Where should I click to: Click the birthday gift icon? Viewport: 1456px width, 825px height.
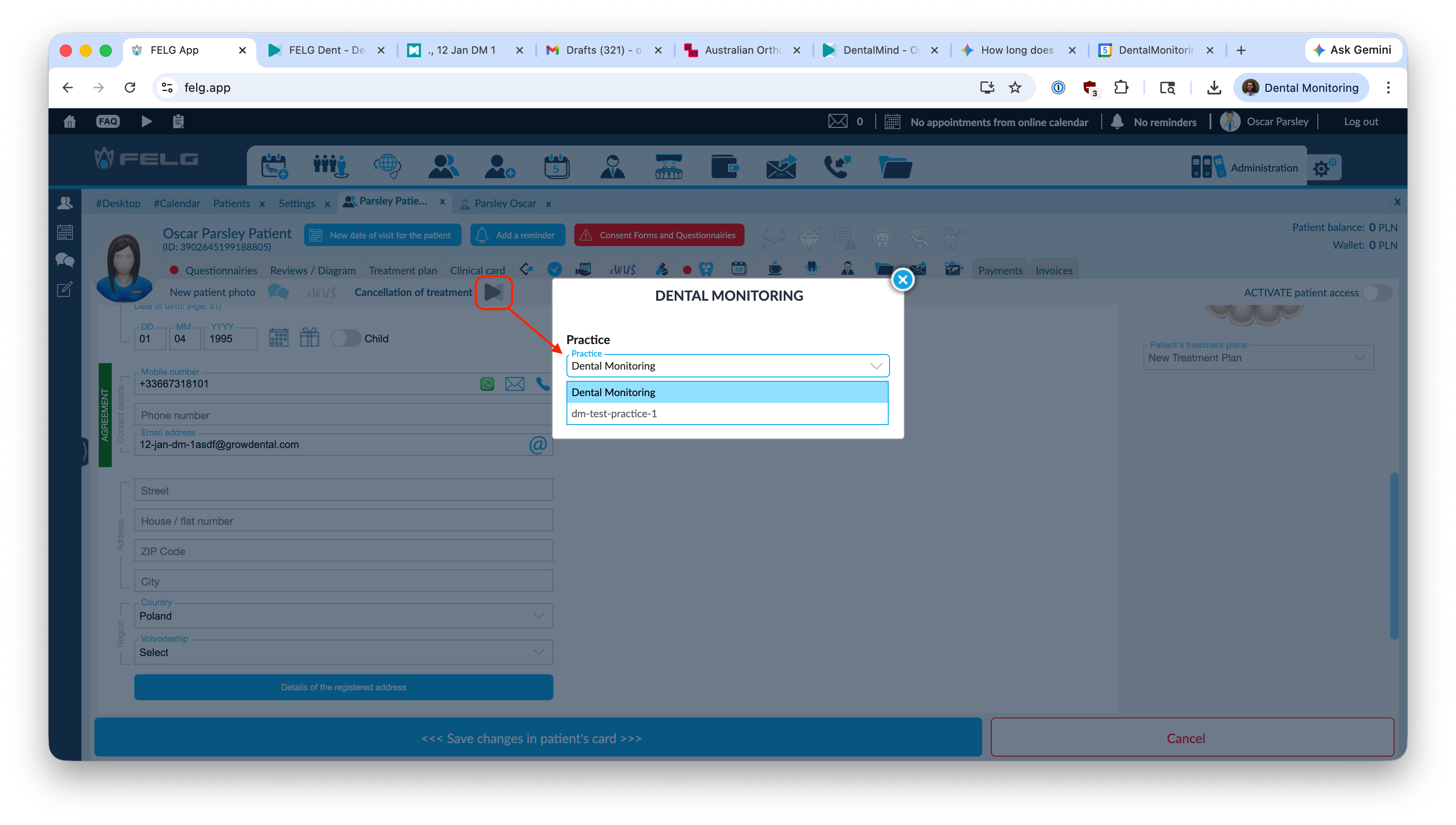pyautogui.click(x=309, y=338)
